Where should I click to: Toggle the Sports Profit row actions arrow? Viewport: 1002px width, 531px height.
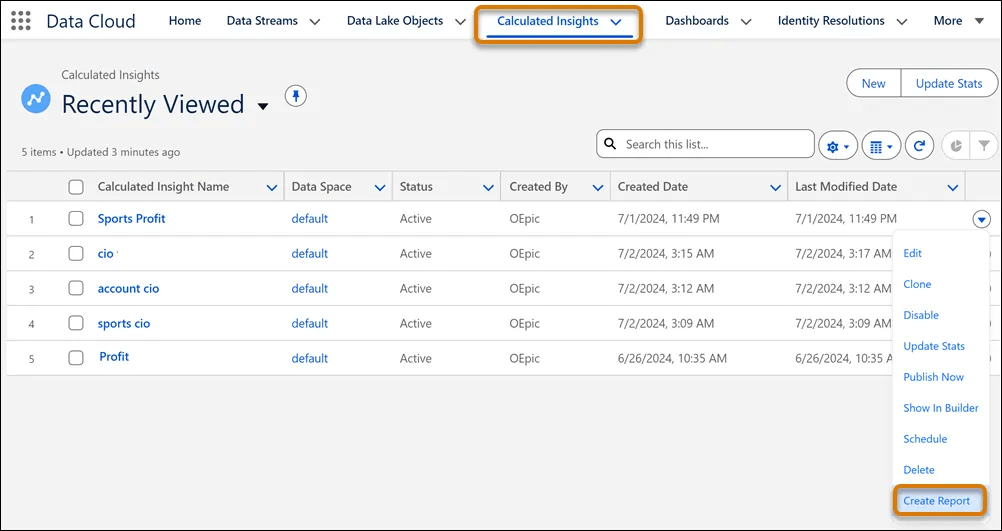[982, 220]
